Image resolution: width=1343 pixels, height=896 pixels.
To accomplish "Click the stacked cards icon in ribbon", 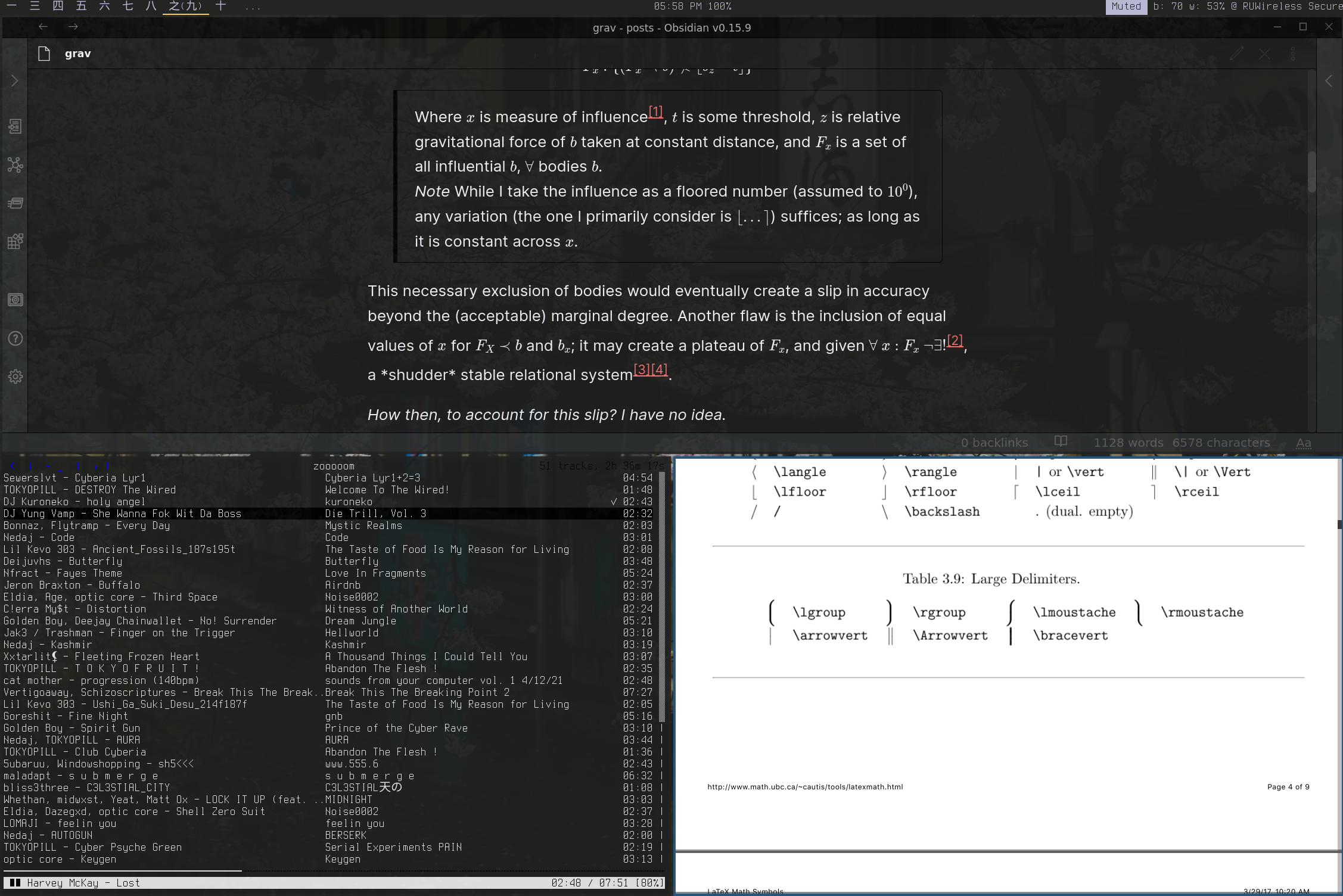I will click(x=15, y=203).
